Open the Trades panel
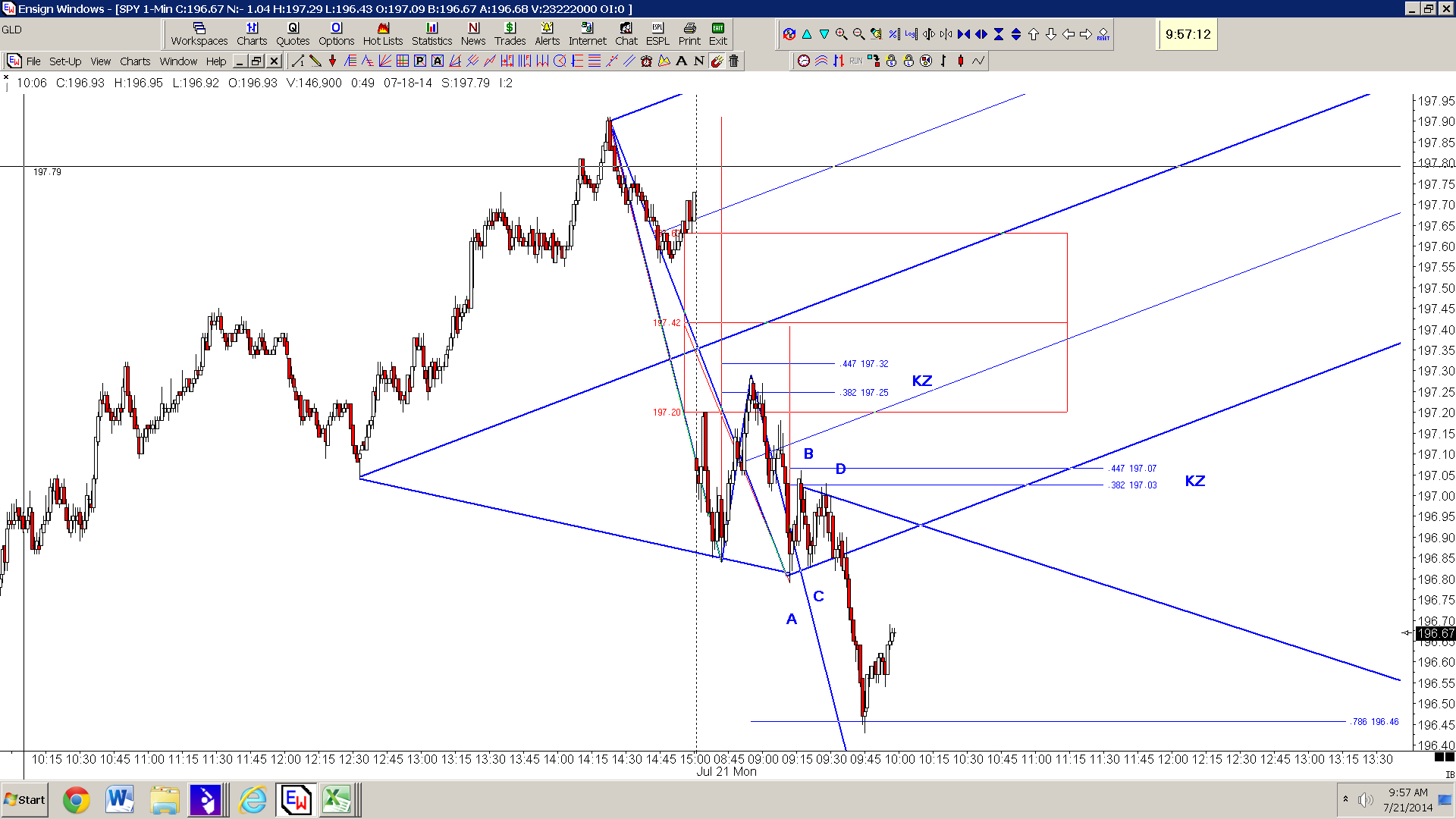The height and width of the screenshot is (819, 1456). pyautogui.click(x=510, y=34)
